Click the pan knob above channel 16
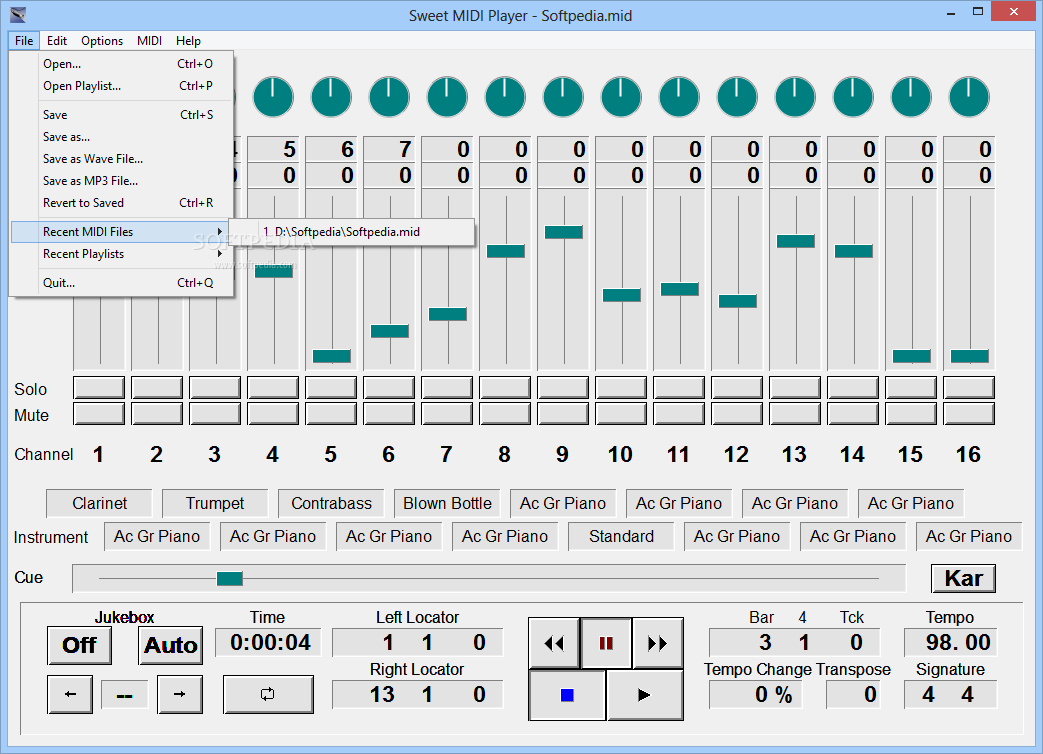 pyautogui.click(x=968, y=97)
